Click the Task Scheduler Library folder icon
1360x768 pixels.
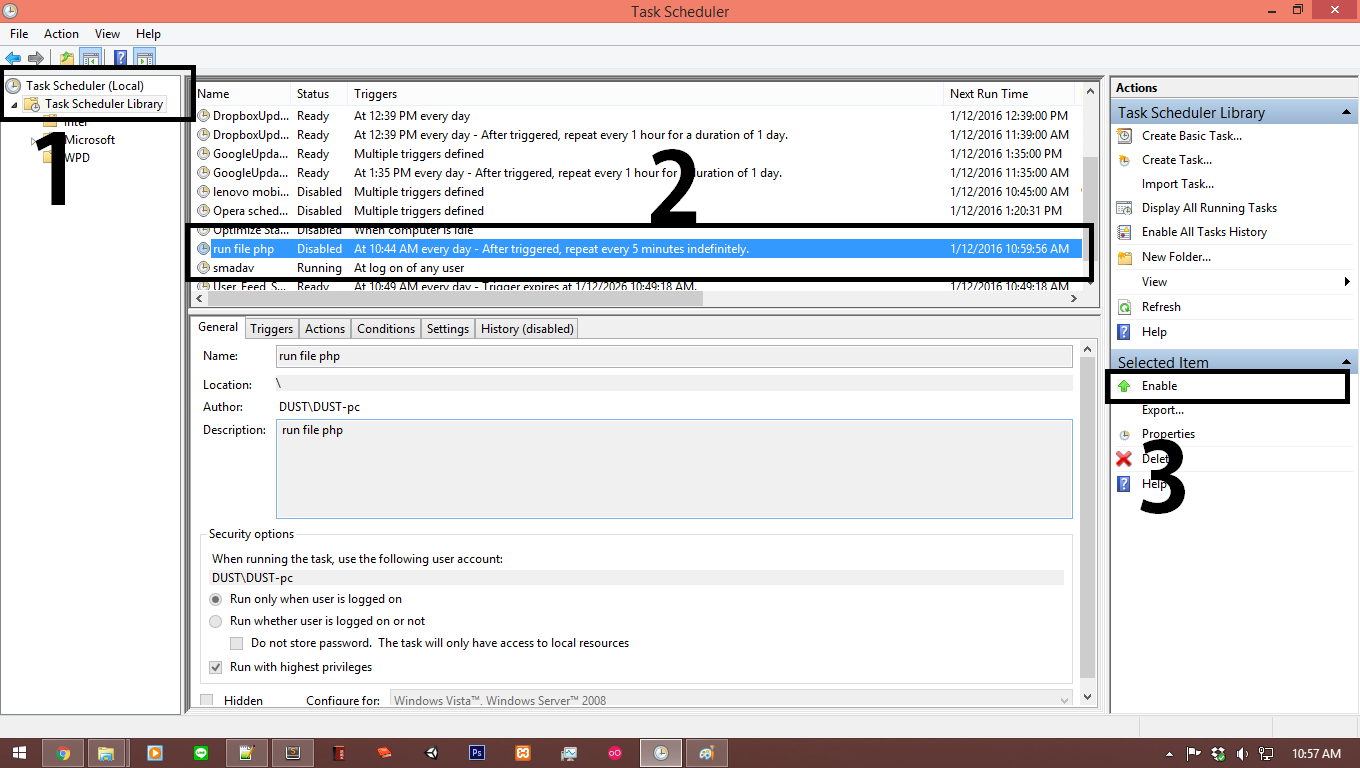click(32, 104)
